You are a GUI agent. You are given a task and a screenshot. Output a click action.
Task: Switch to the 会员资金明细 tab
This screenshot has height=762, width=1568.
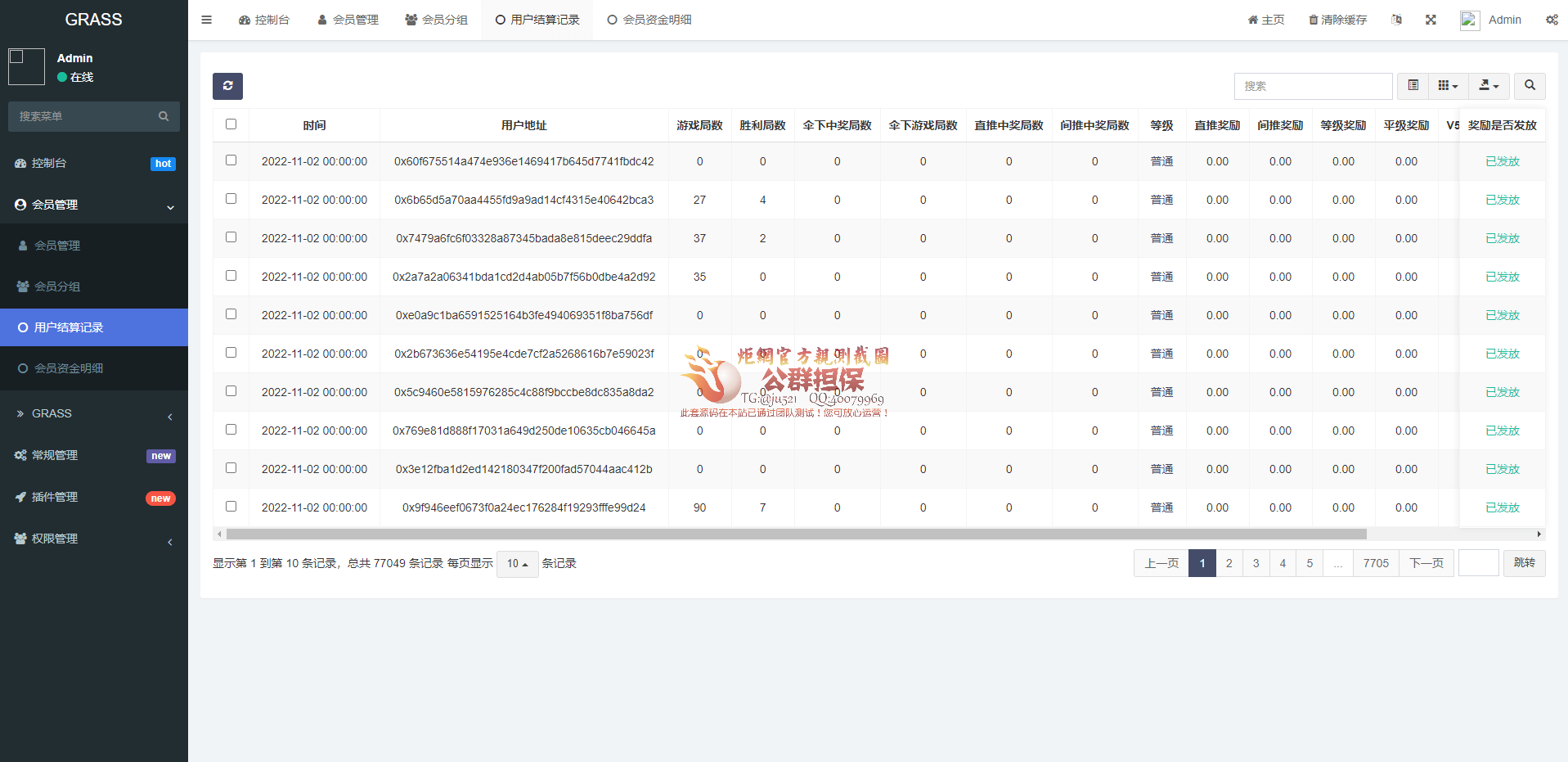[649, 20]
